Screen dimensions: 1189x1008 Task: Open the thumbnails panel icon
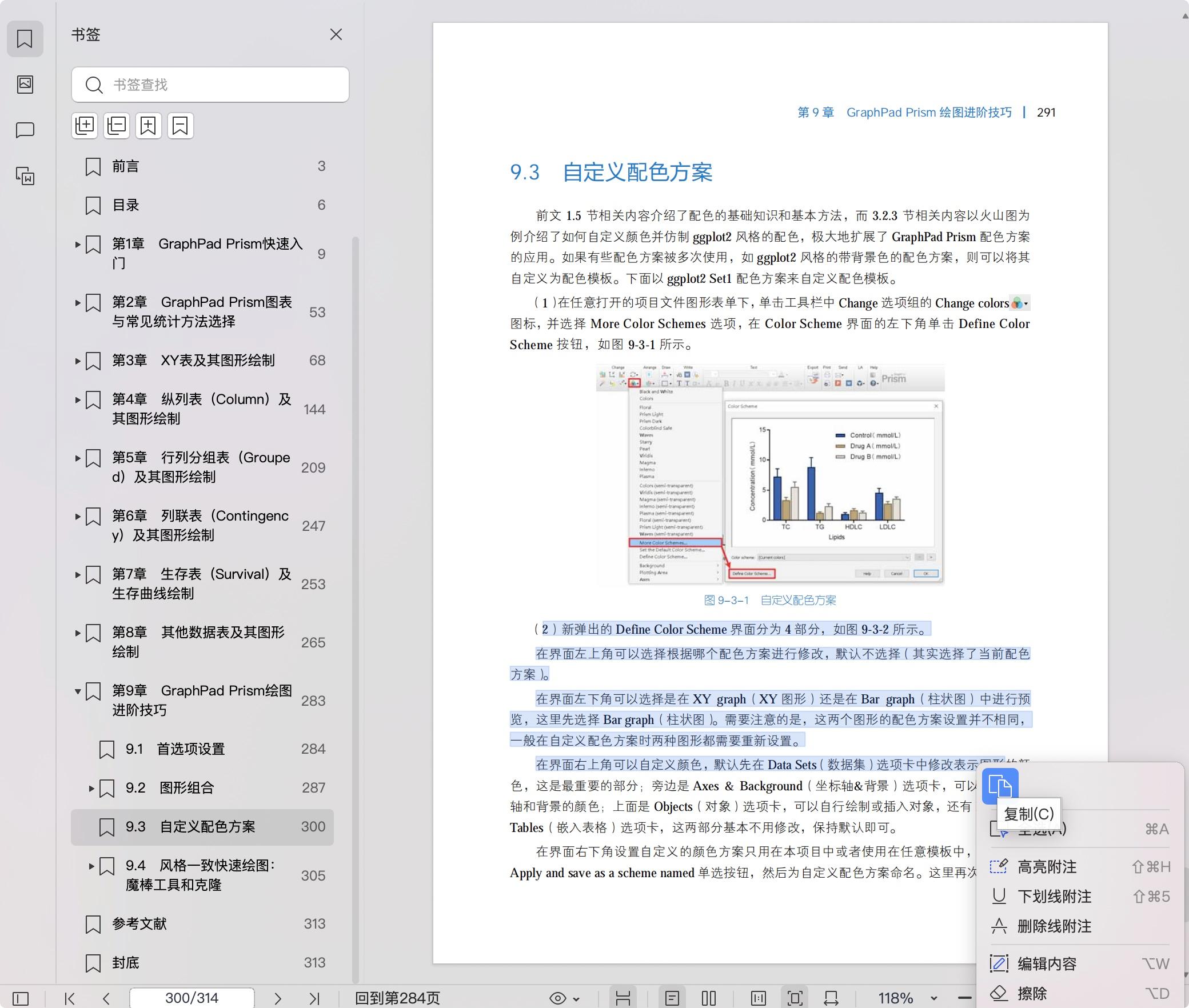tap(25, 85)
